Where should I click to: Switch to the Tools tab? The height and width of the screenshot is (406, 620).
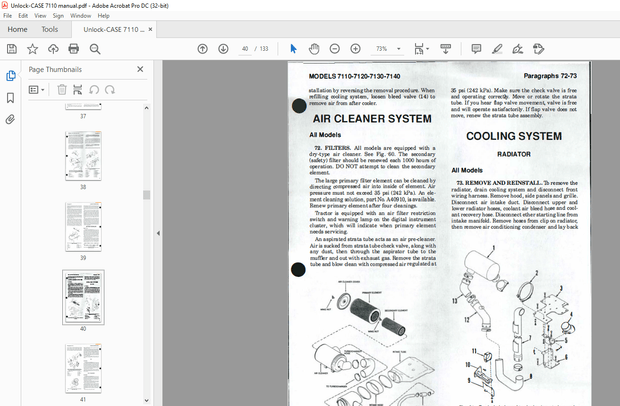[x=49, y=29]
